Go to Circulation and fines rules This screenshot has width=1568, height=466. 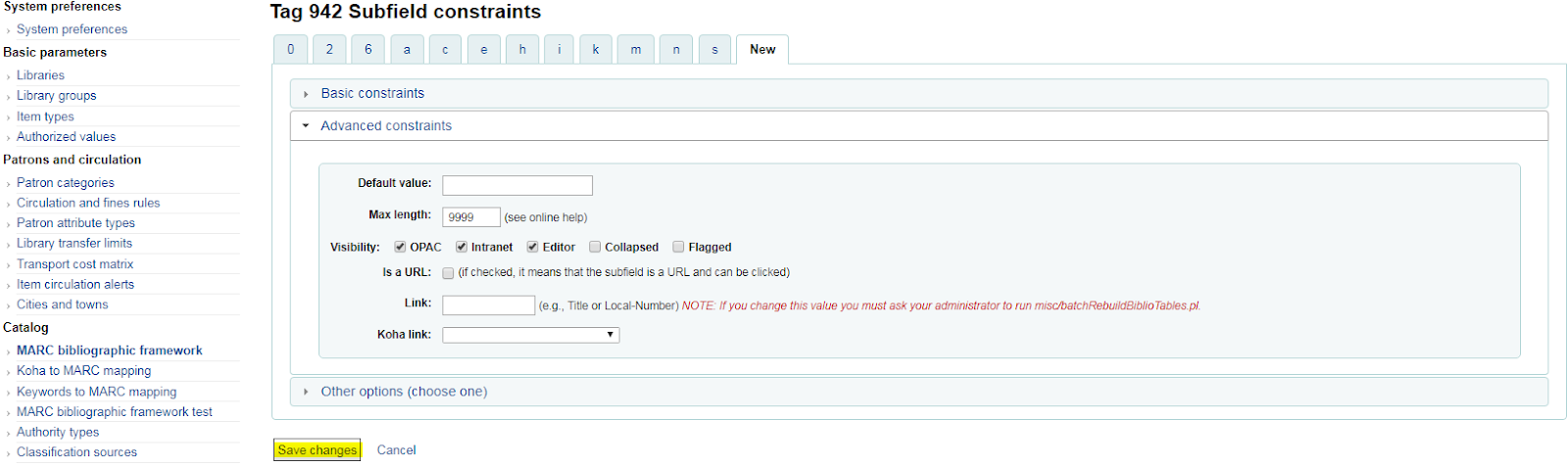click(x=88, y=203)
